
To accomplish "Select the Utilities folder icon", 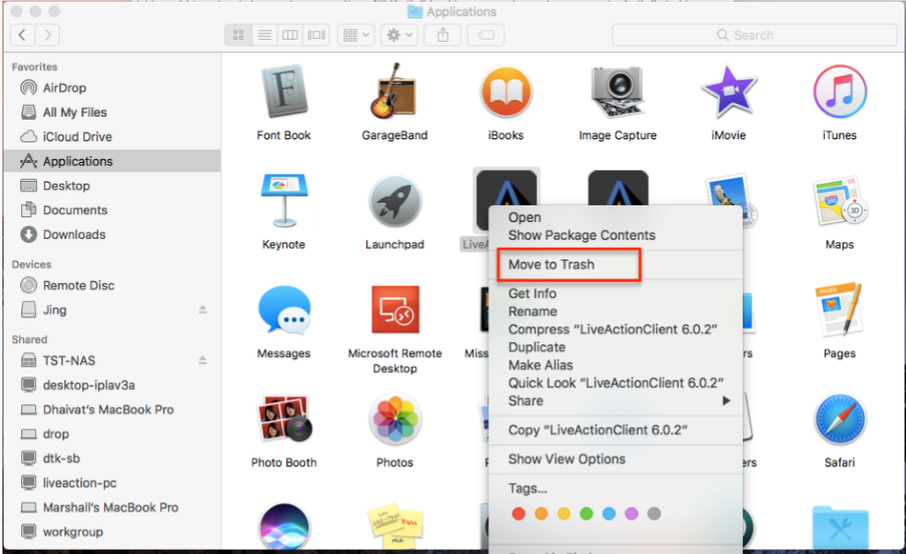I will pos(840,527).
